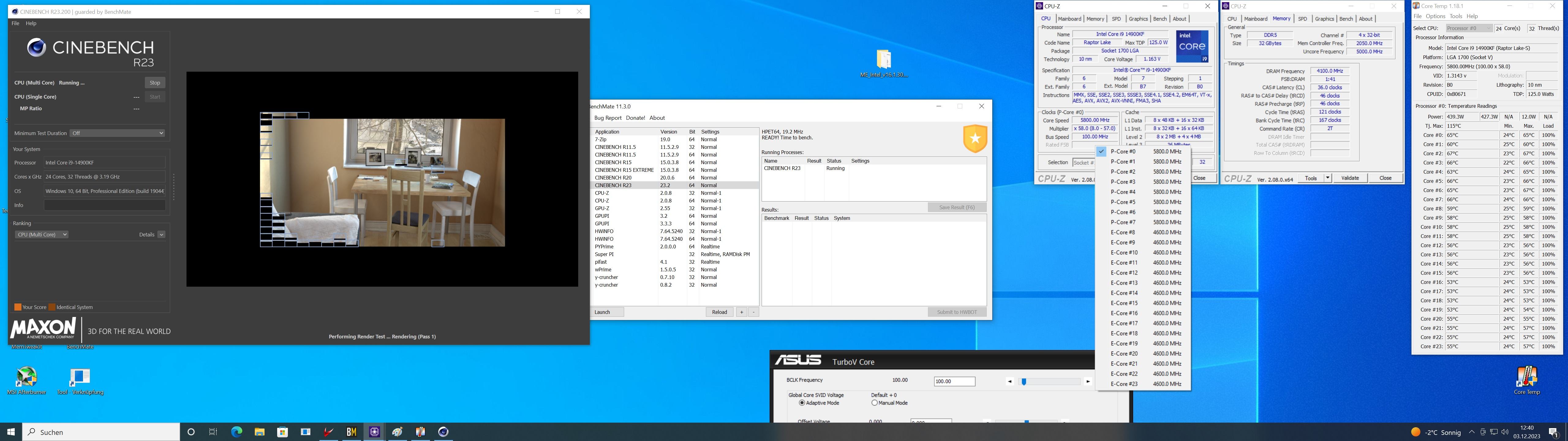This screenshot has width=1568, height=441.
Task: Switch to Mainboard tab in left CPU-Z
Action: 1069,19
